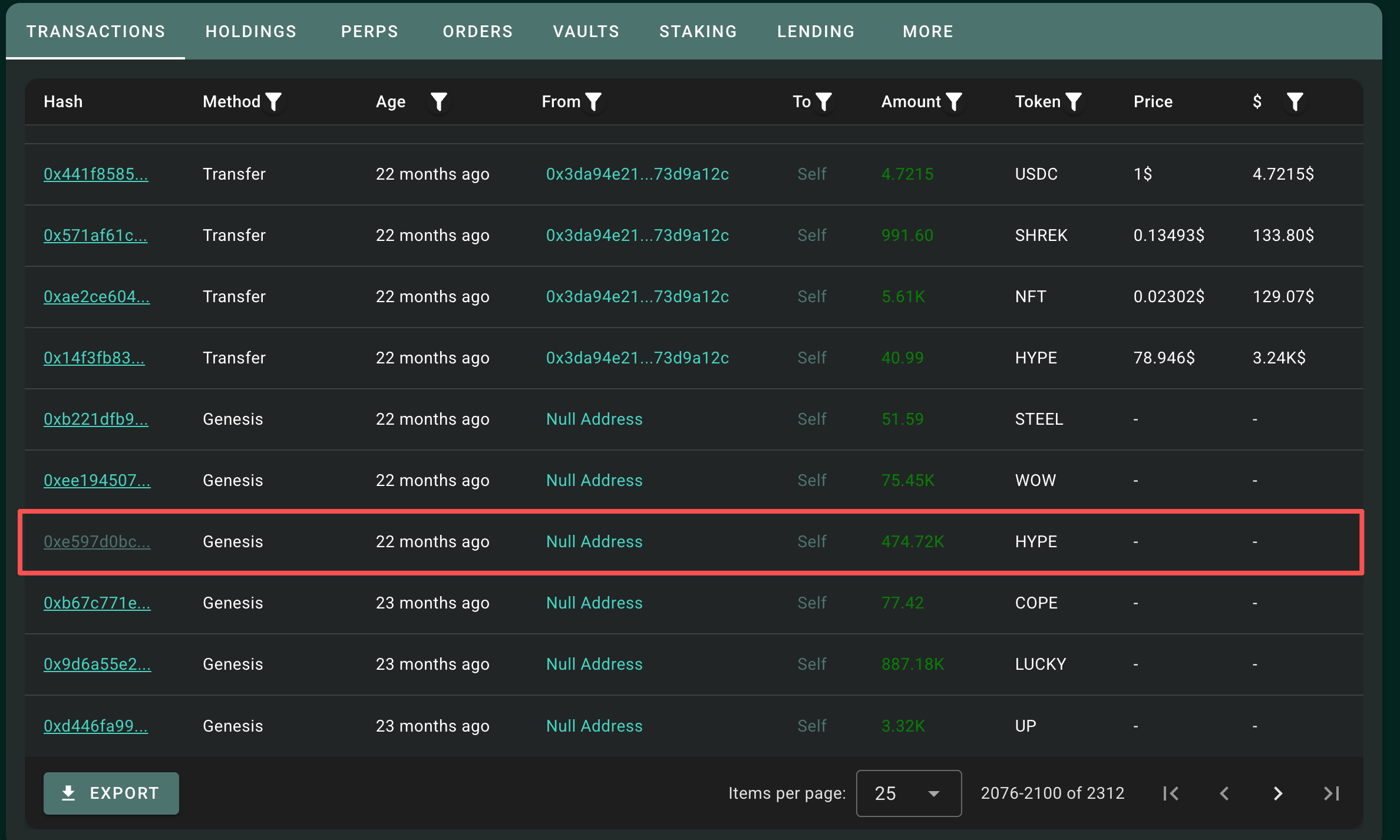The width and height of the screenshot is (1400, 840).
Task: Open the Vaults tab
Action: click(586, 31)
